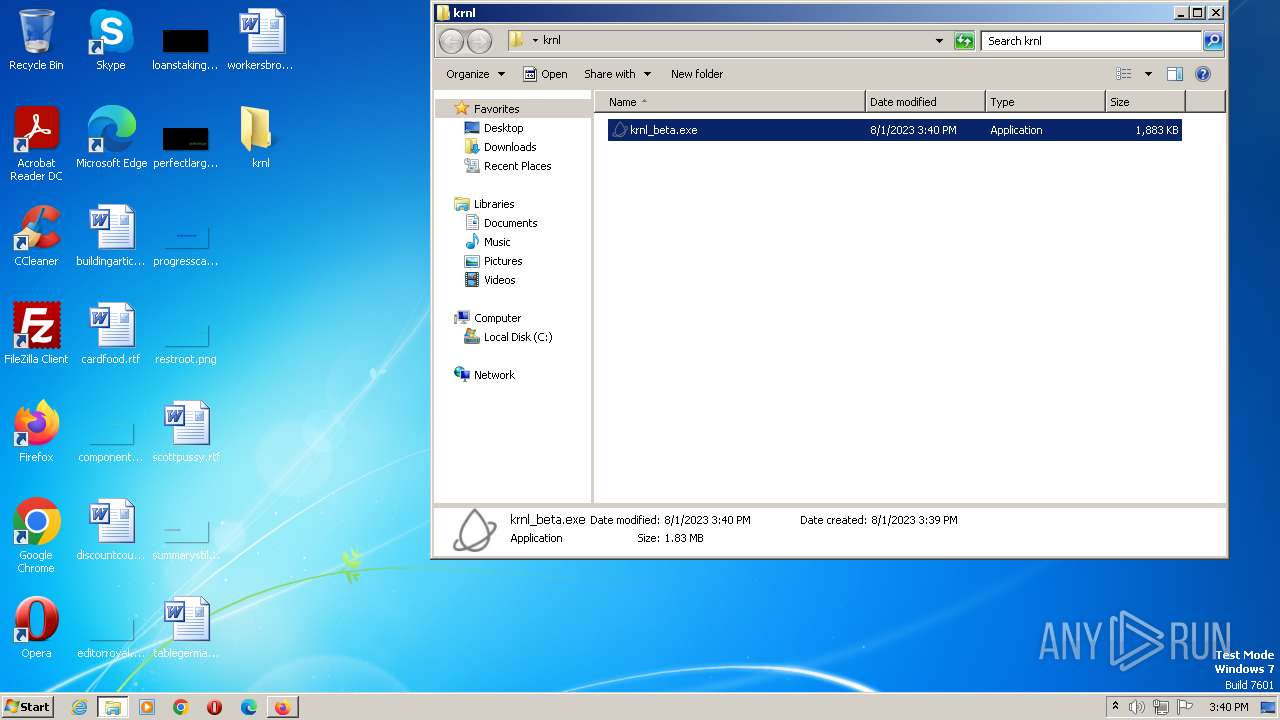1280x720 pixels.
Task: Select the scottpussy.rtf desktop document
Action: pos(186,431)
